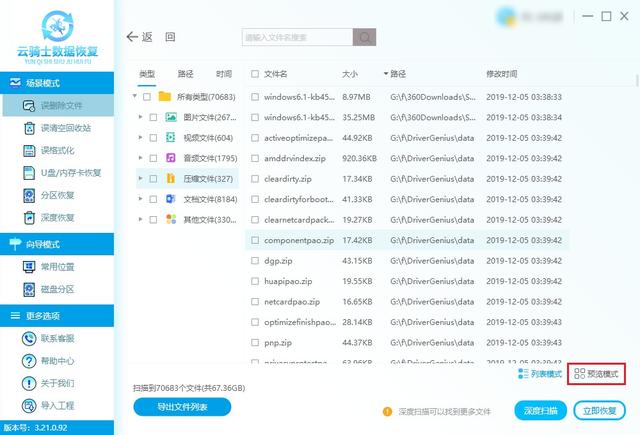Click the 其他文件 colored squares icon
The width and height of the screenshot is (640, 435).
(171, 219)
